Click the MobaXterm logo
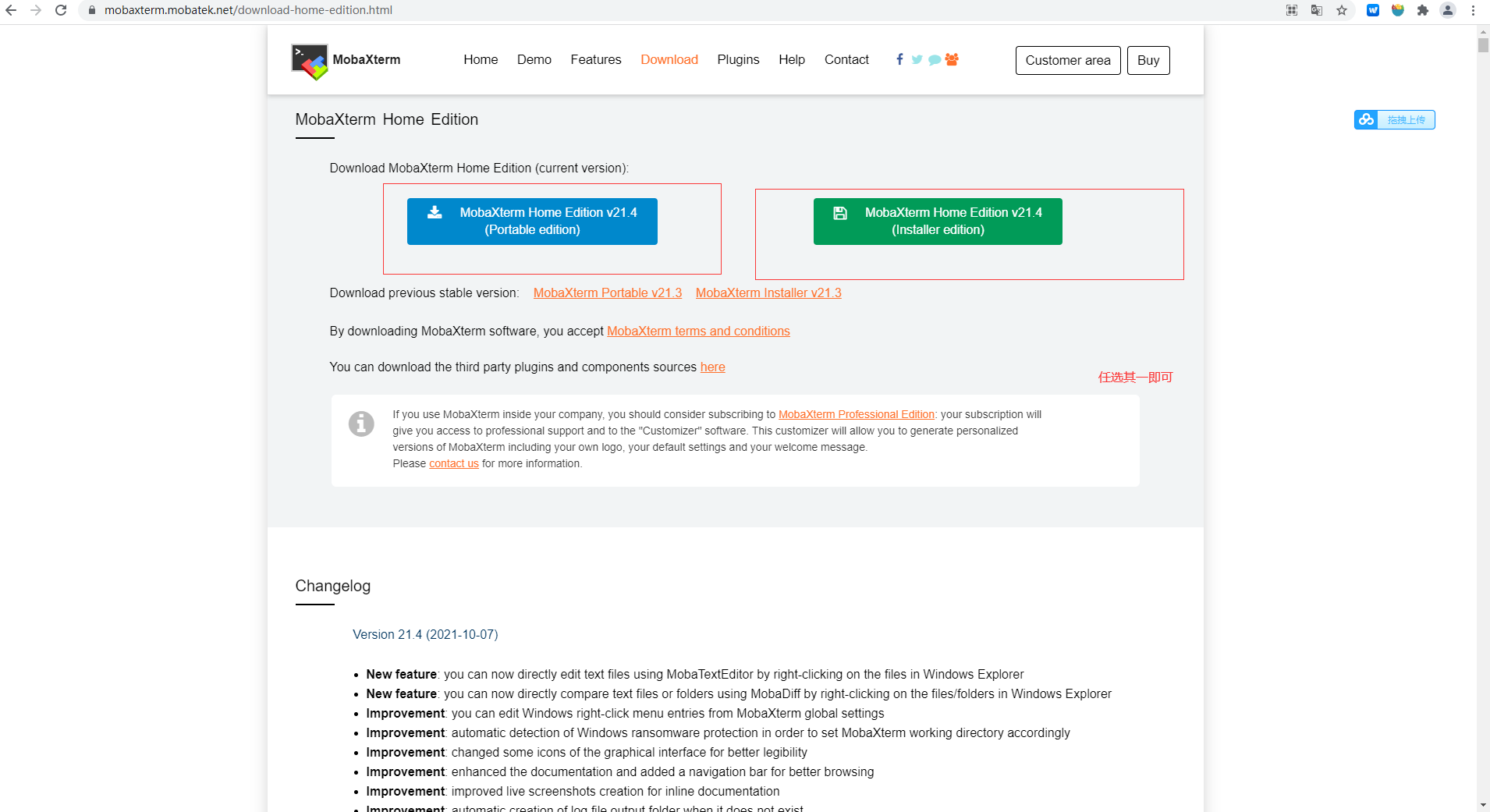 [x=309, y=60]
